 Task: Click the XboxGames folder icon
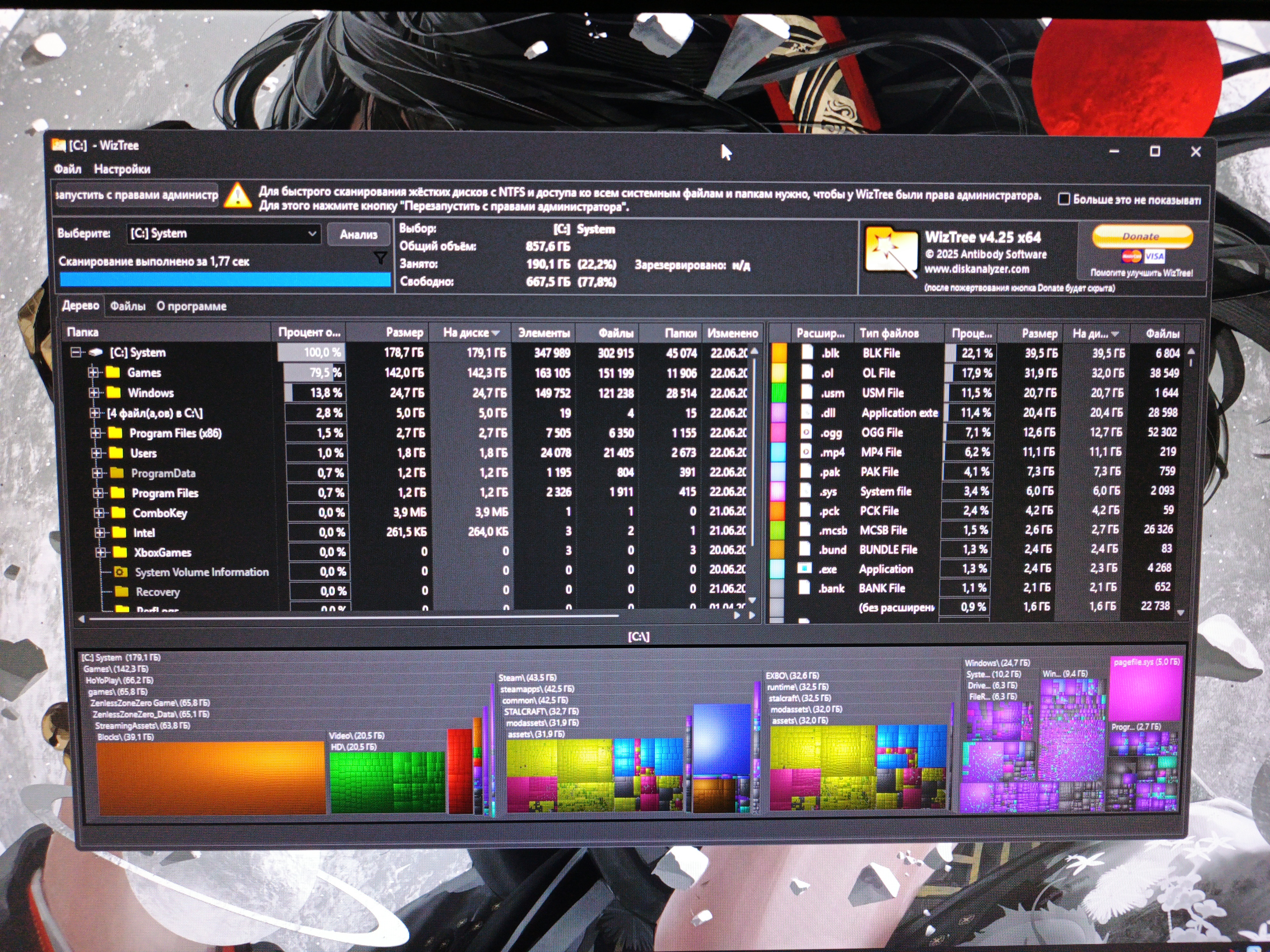pos(120,552)
